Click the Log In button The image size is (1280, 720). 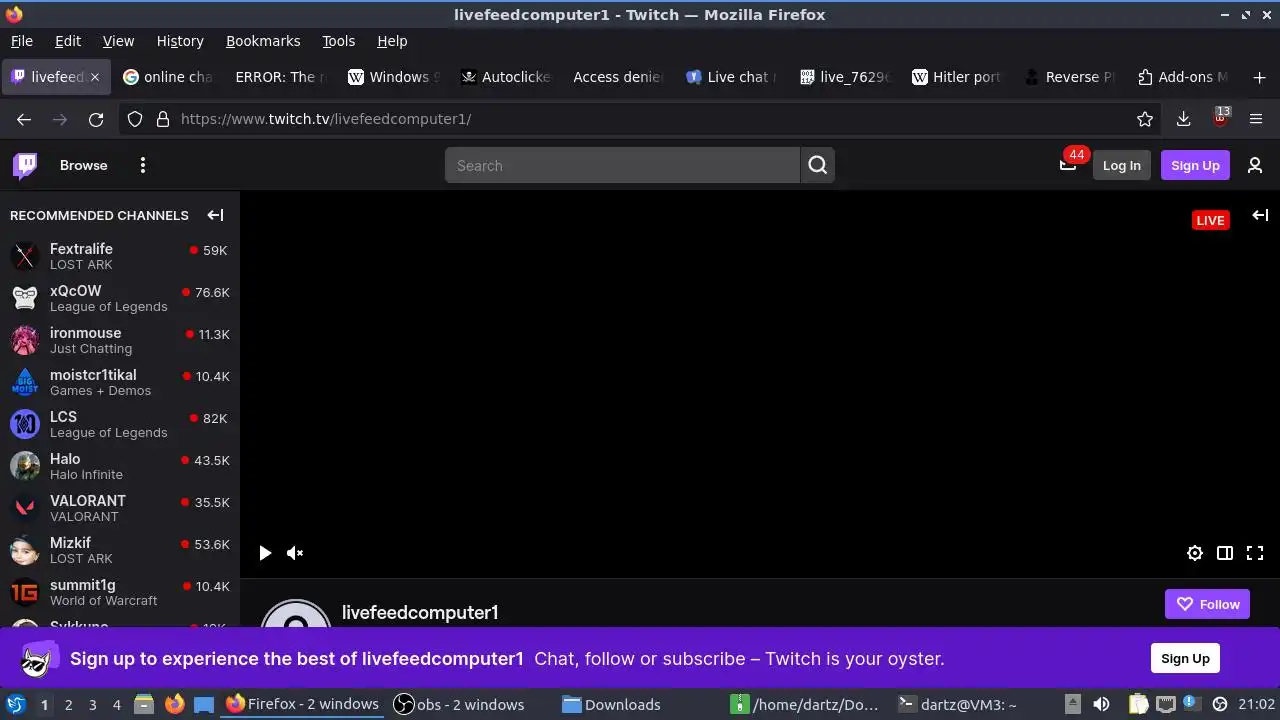1121,165
